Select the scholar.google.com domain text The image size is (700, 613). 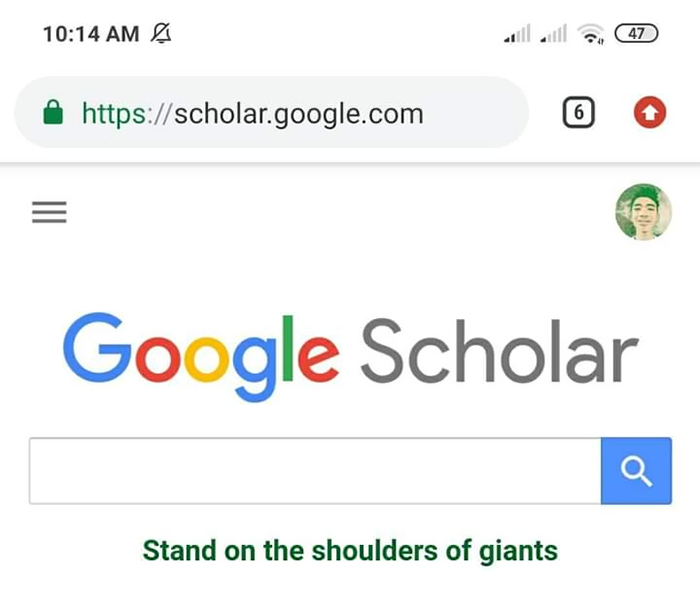coord(298,114)
